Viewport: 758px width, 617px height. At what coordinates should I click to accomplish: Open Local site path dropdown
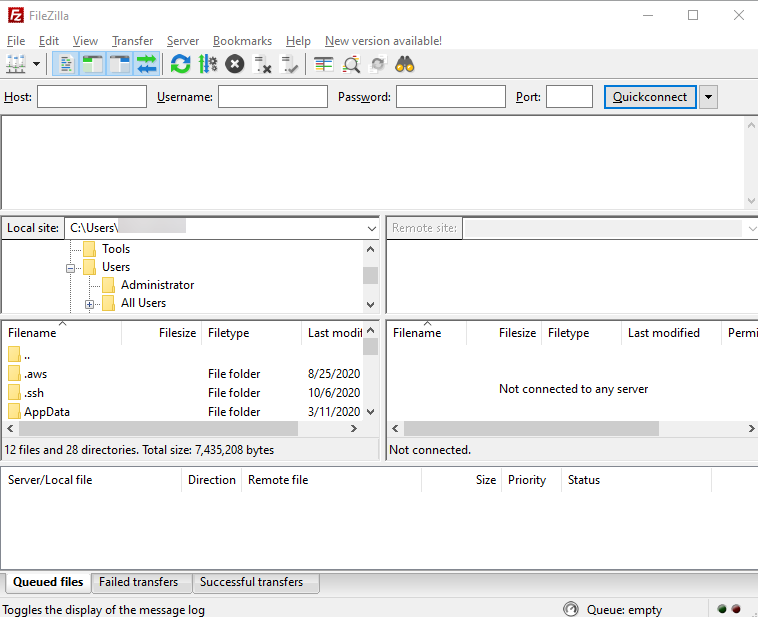(371, 228)
